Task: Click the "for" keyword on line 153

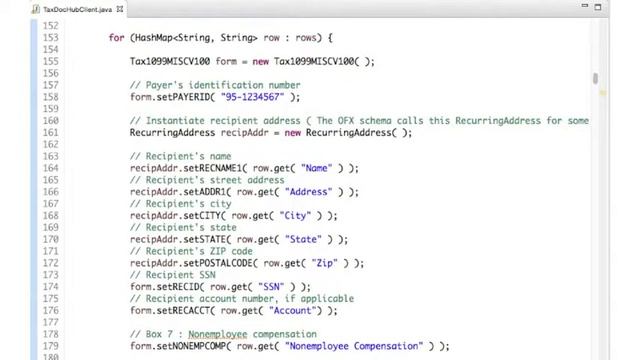Action: pos(116,38)
